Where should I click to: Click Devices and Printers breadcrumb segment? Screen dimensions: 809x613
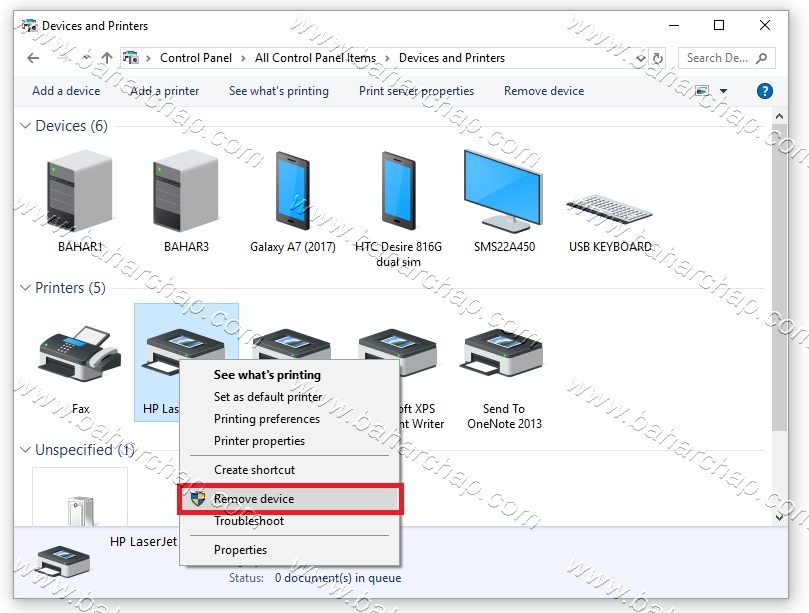click(x=451, y=58)
